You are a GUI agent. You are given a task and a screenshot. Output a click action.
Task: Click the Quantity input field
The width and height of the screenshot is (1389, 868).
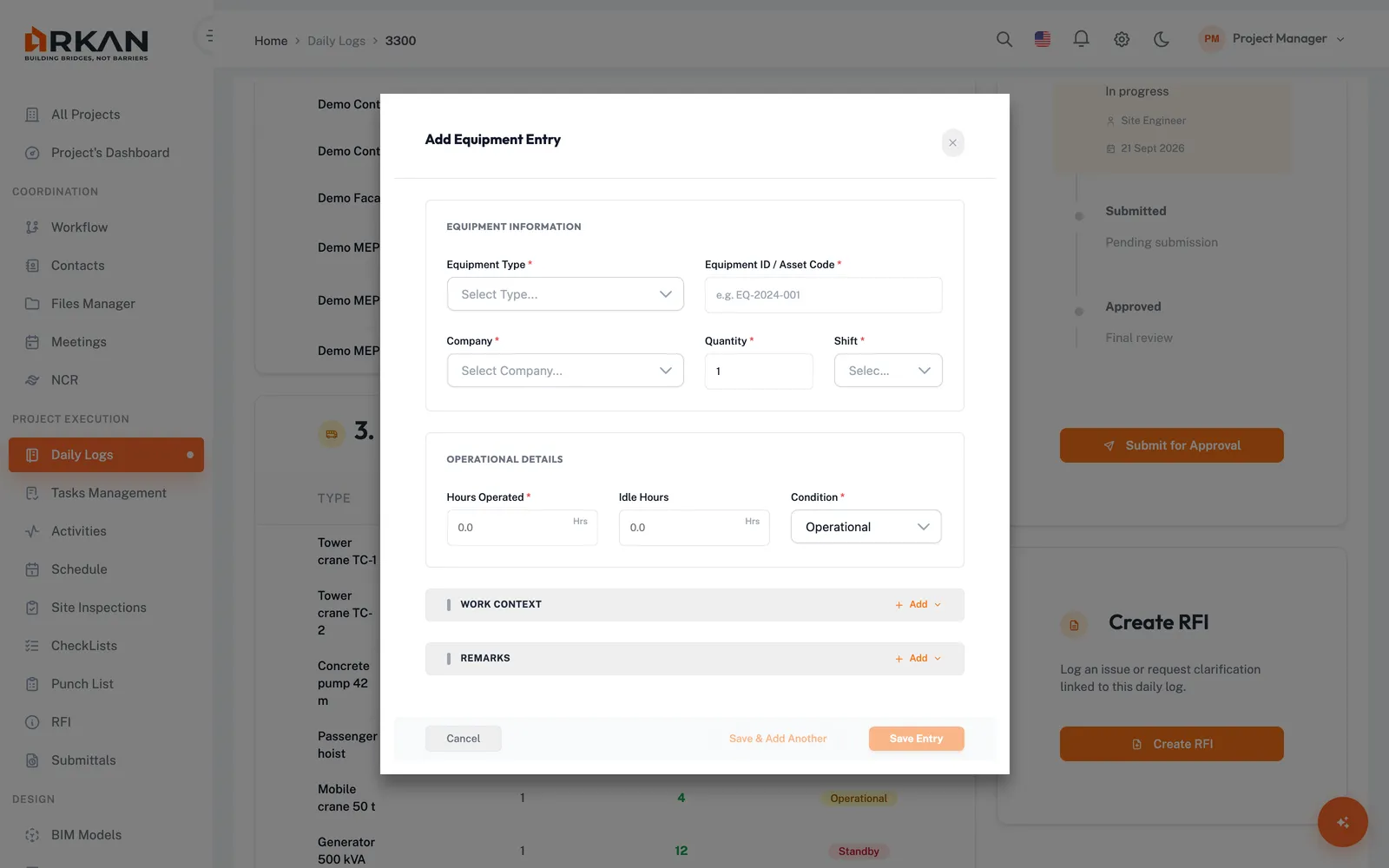coord(759,372)
